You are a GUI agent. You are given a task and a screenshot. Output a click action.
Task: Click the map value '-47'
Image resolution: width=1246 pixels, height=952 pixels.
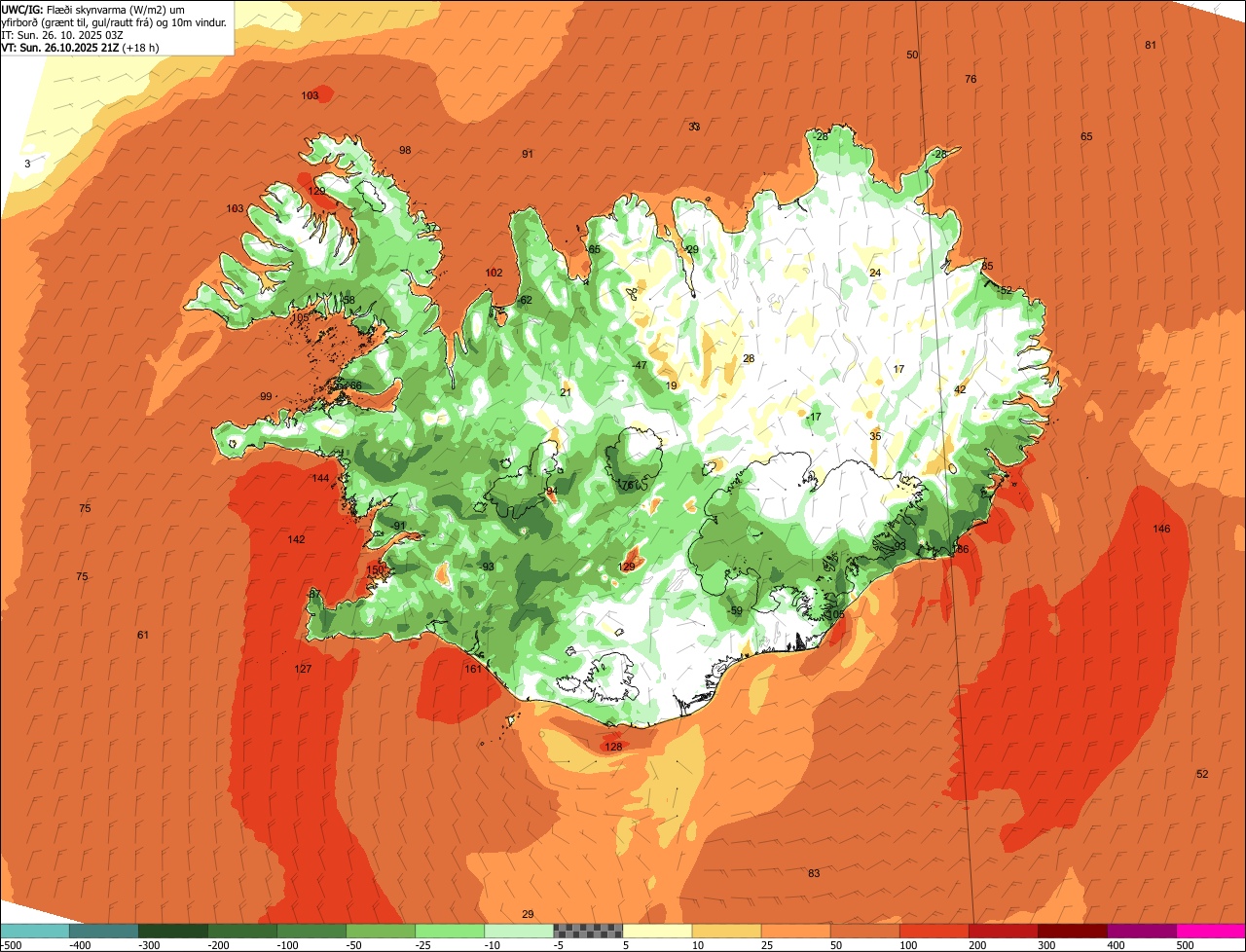[639, 365]
